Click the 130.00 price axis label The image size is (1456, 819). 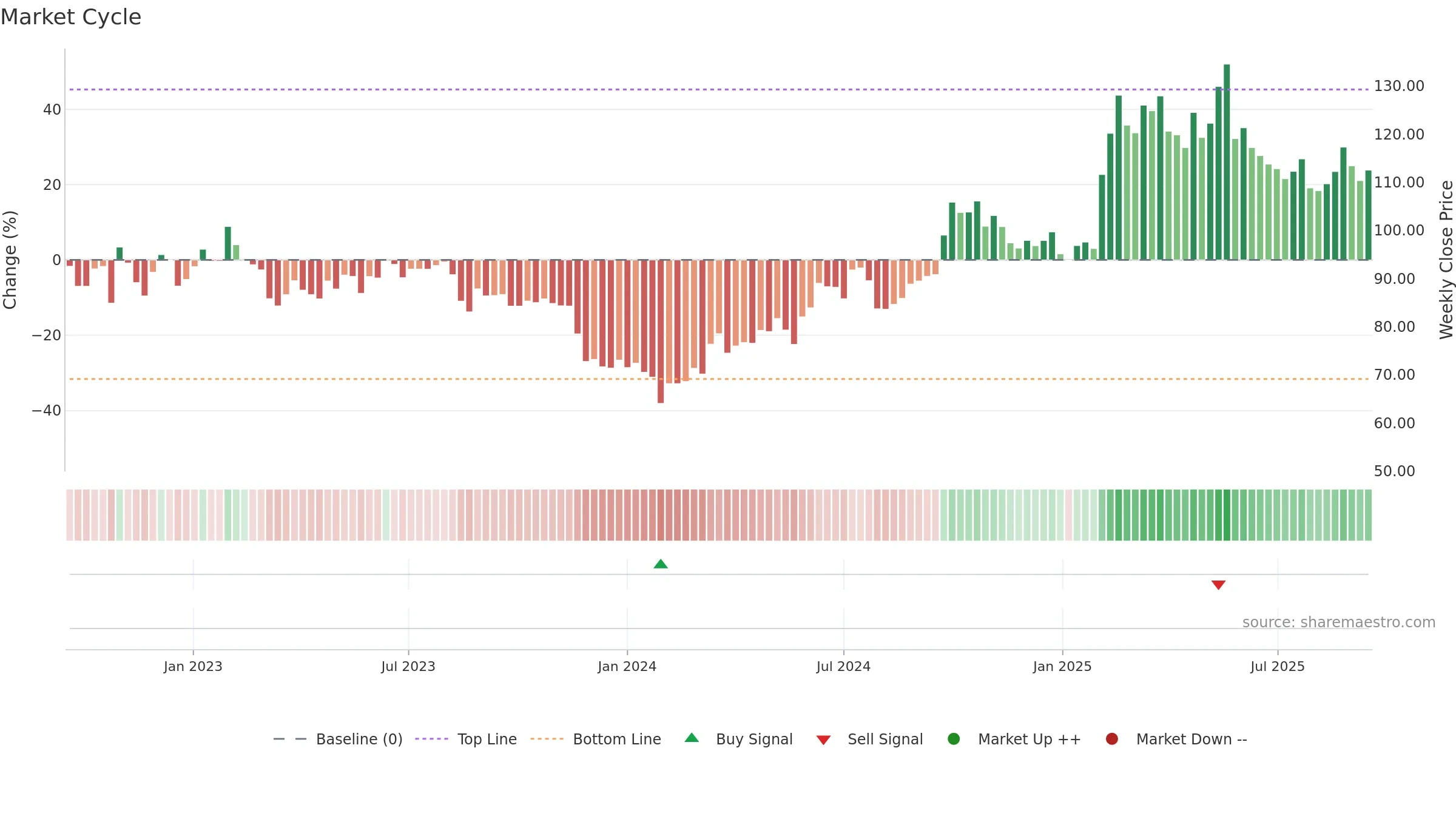click(1399, 86)
